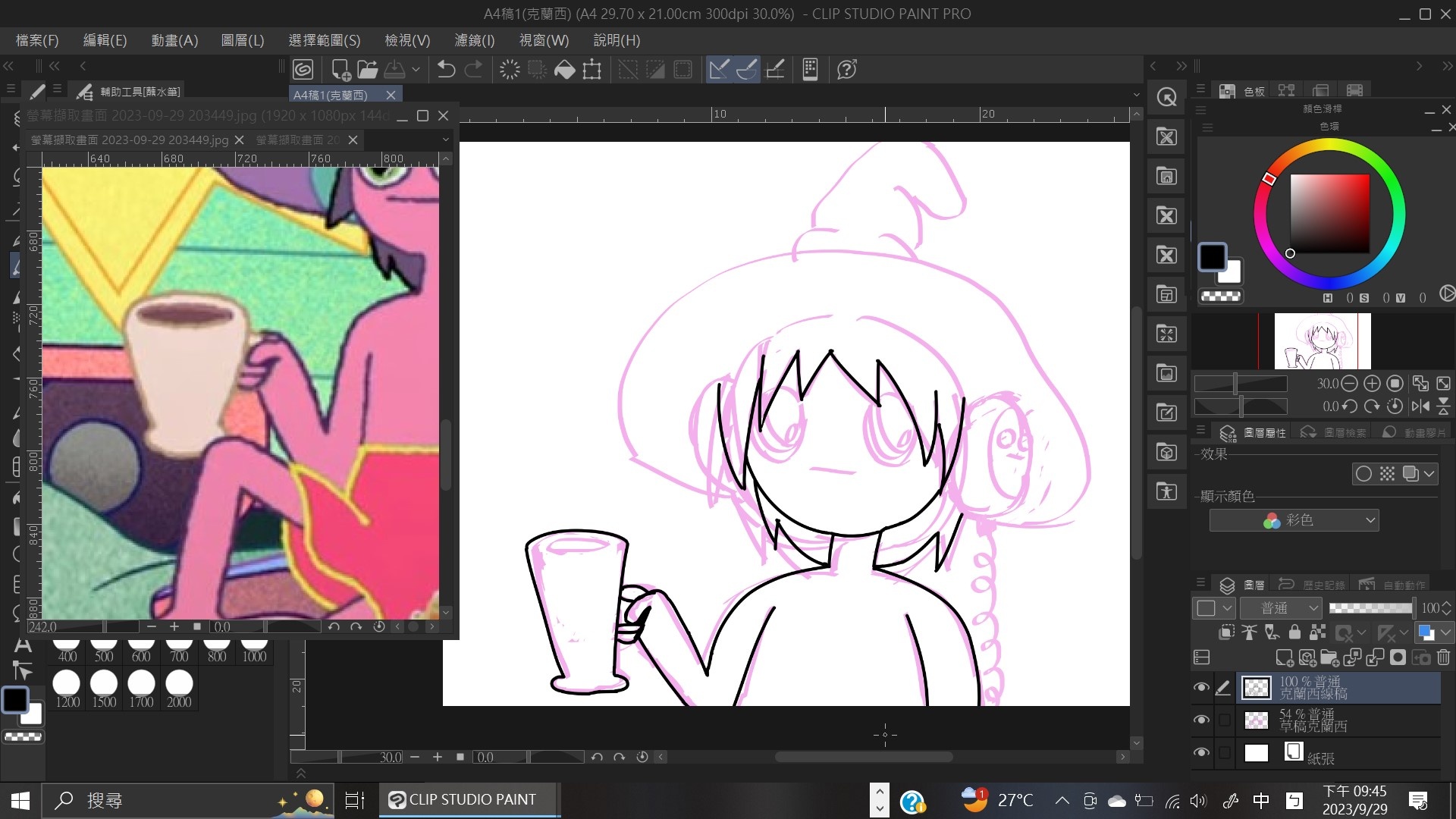Hide the 草稿克蘭西 layer
This screenshot has height=819, width=1456.
[1201, 720]
